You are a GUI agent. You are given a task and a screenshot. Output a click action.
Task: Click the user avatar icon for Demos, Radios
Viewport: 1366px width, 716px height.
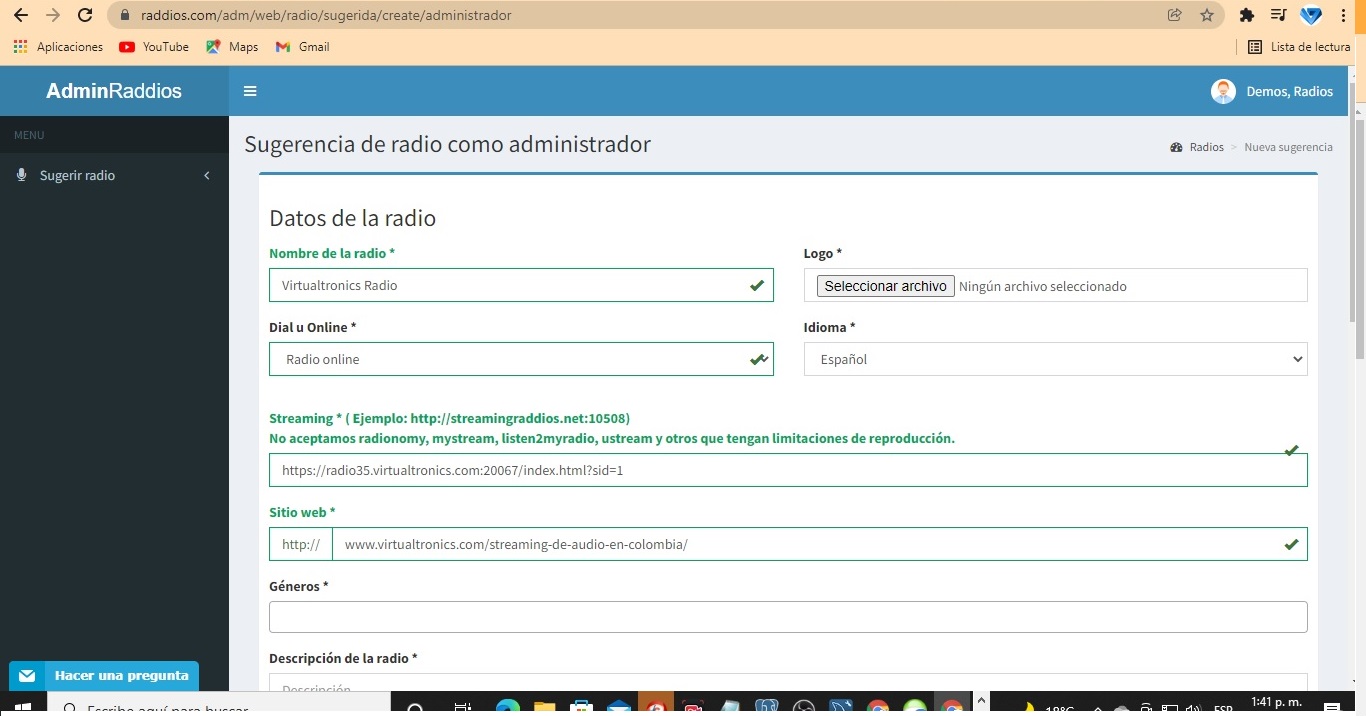[x=1222, y=91]
